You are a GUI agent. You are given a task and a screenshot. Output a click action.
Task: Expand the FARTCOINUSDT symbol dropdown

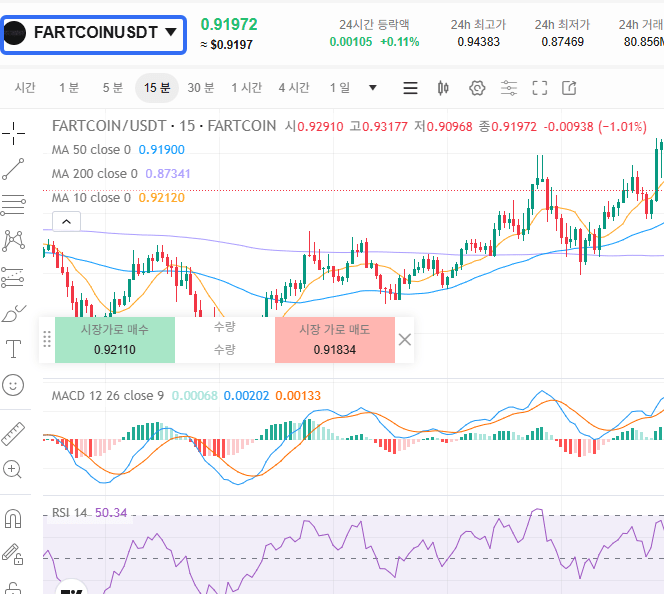171,32
